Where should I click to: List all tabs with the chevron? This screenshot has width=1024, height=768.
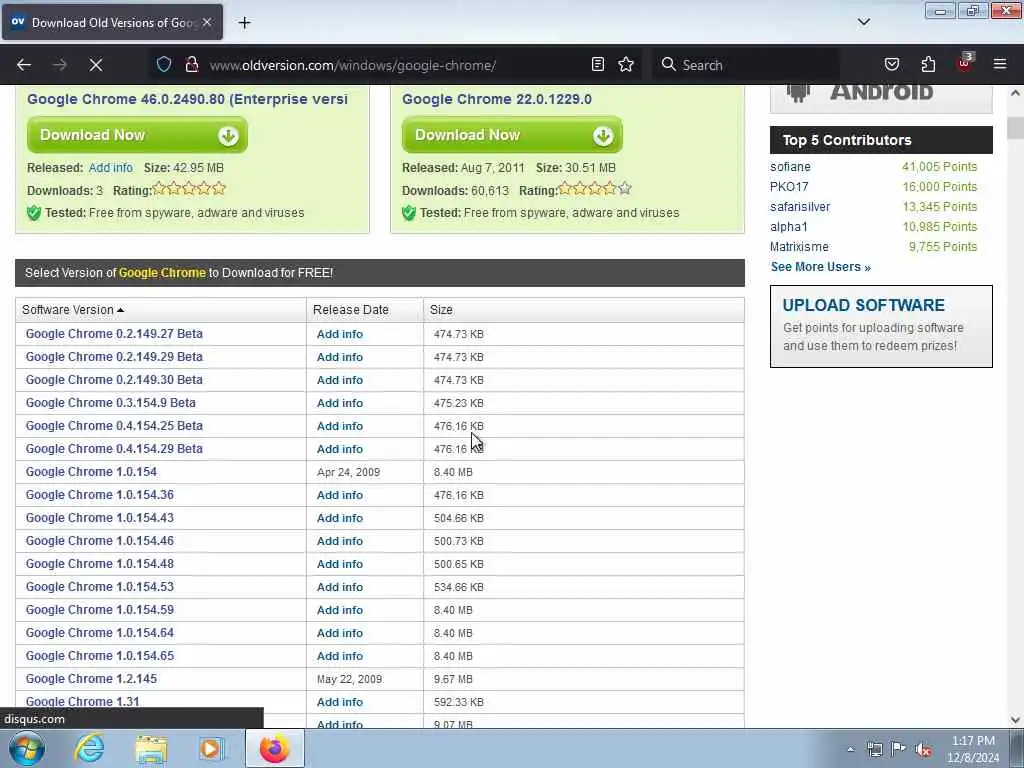[863, 22]
